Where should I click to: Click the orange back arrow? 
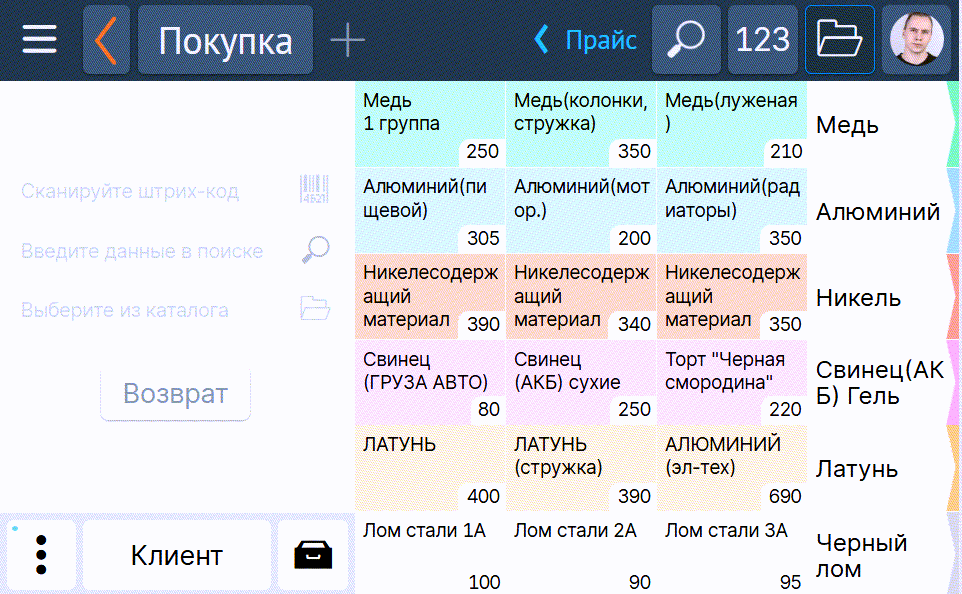pyautogui.click(x=107, y=40)
